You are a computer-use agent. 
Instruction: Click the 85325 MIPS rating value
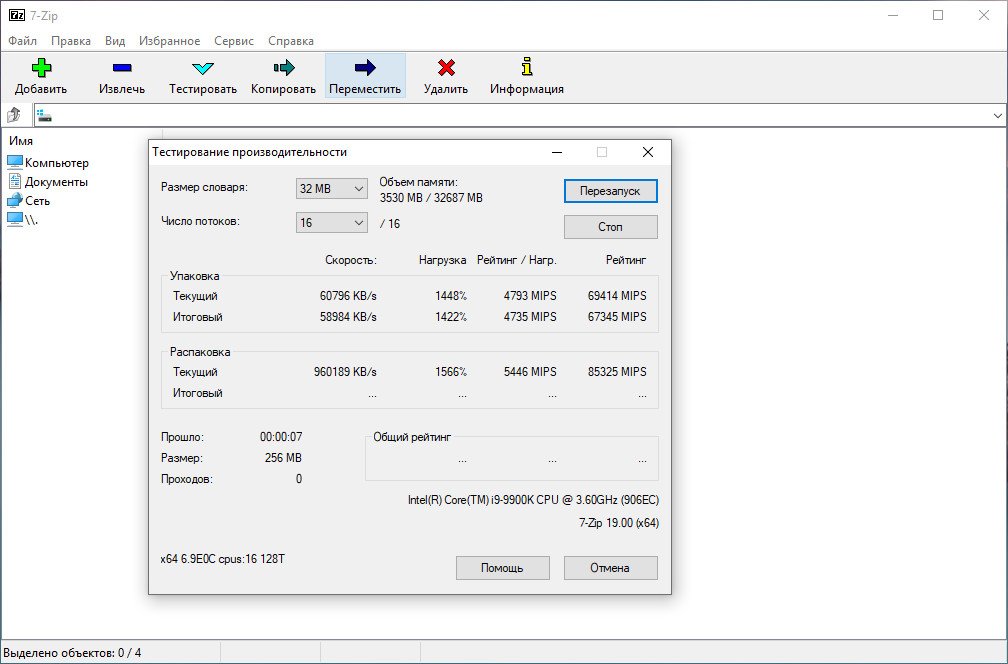617,372
